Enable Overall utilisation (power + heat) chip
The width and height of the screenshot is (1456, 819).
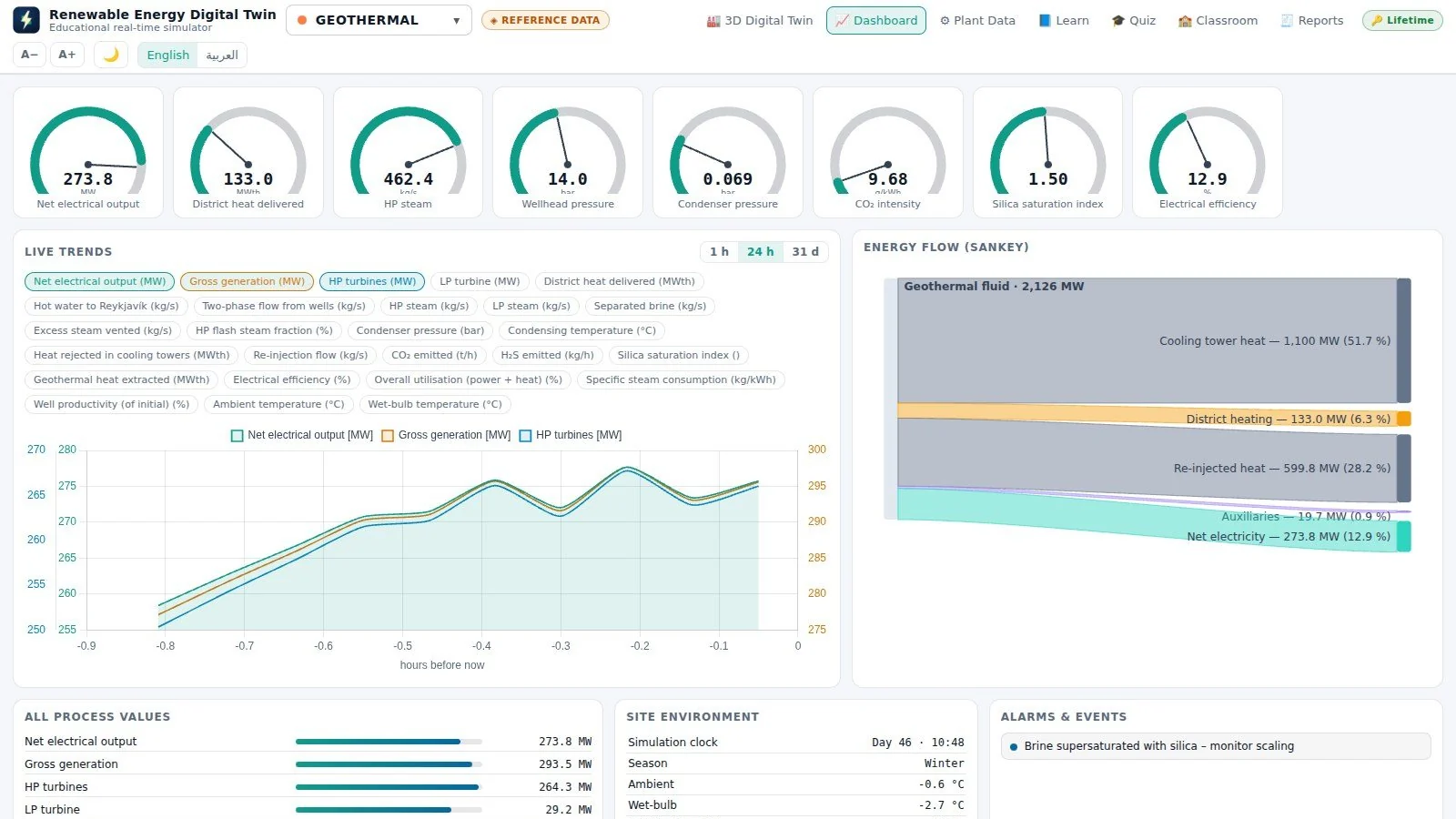click(x=469, y=379)
